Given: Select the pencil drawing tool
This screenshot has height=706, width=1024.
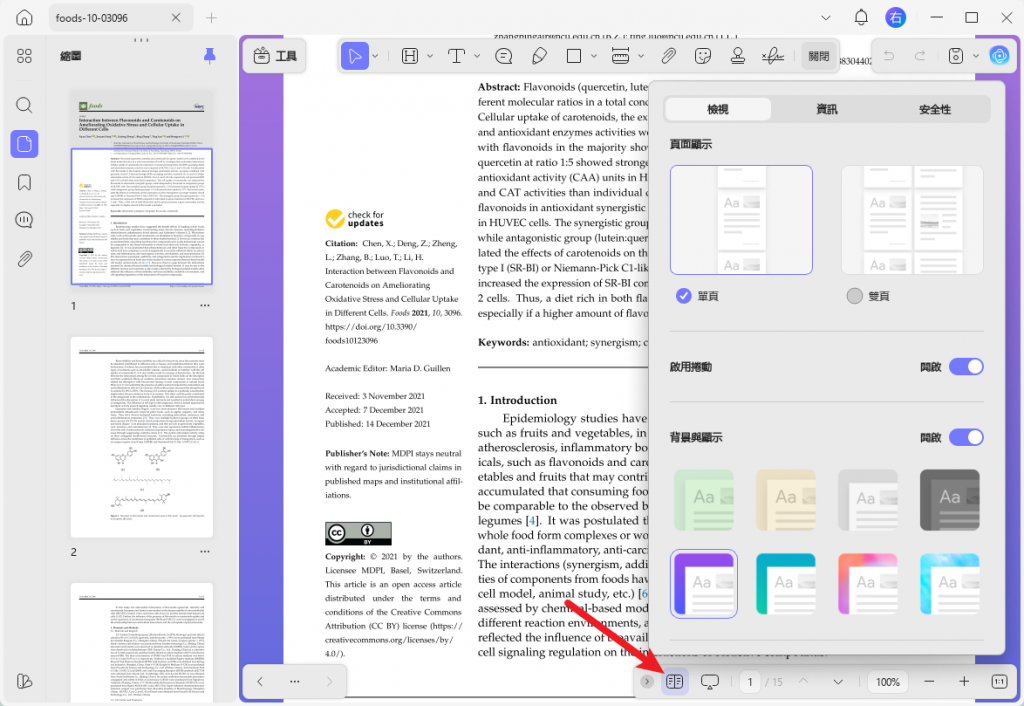Looking at the screenshot, I should [x=539, y=56].
